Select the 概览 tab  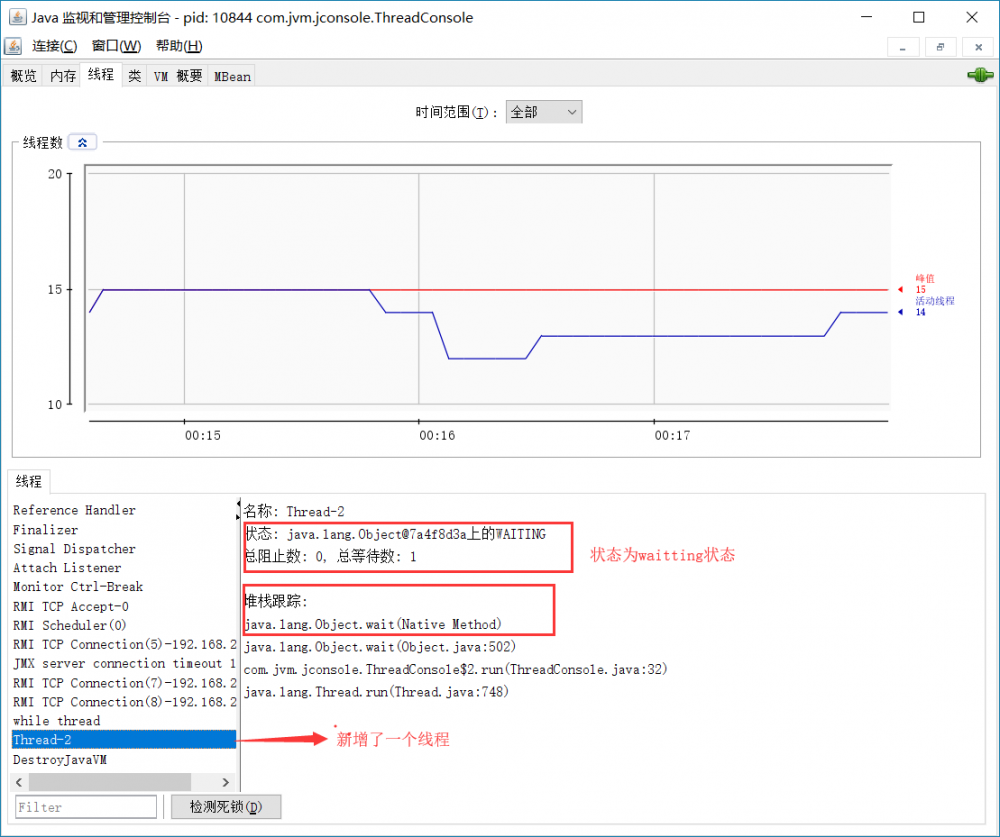tap(22, 75)
